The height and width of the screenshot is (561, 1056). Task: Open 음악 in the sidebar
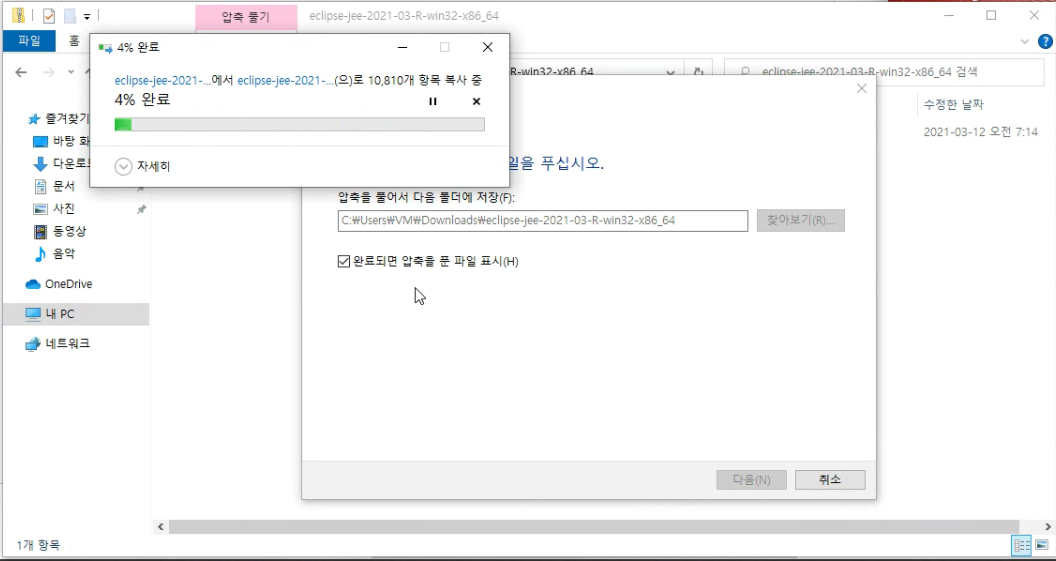55,254
